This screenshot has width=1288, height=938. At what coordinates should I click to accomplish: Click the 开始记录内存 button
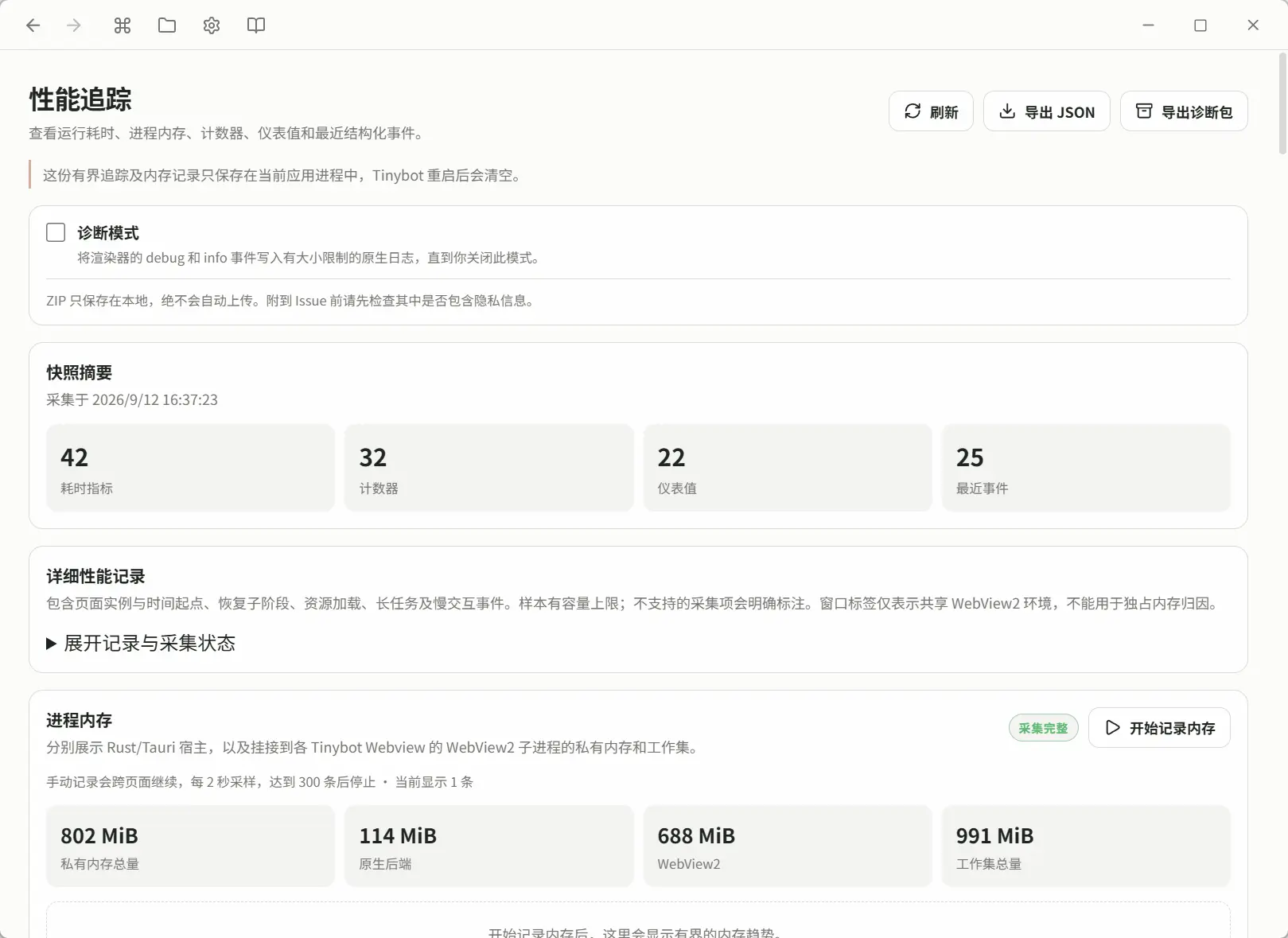pos(1159,728)
